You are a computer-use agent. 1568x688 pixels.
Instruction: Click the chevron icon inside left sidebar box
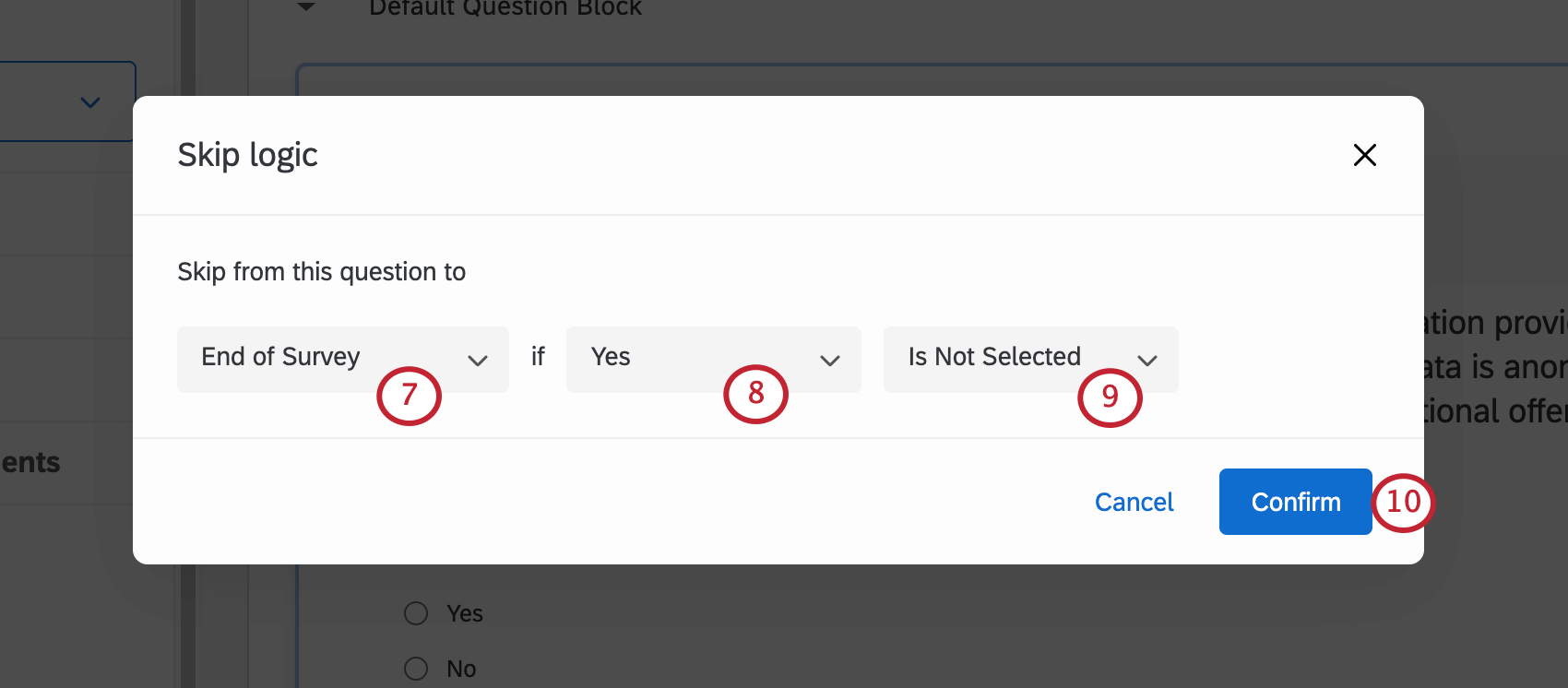tap(89, 101)
